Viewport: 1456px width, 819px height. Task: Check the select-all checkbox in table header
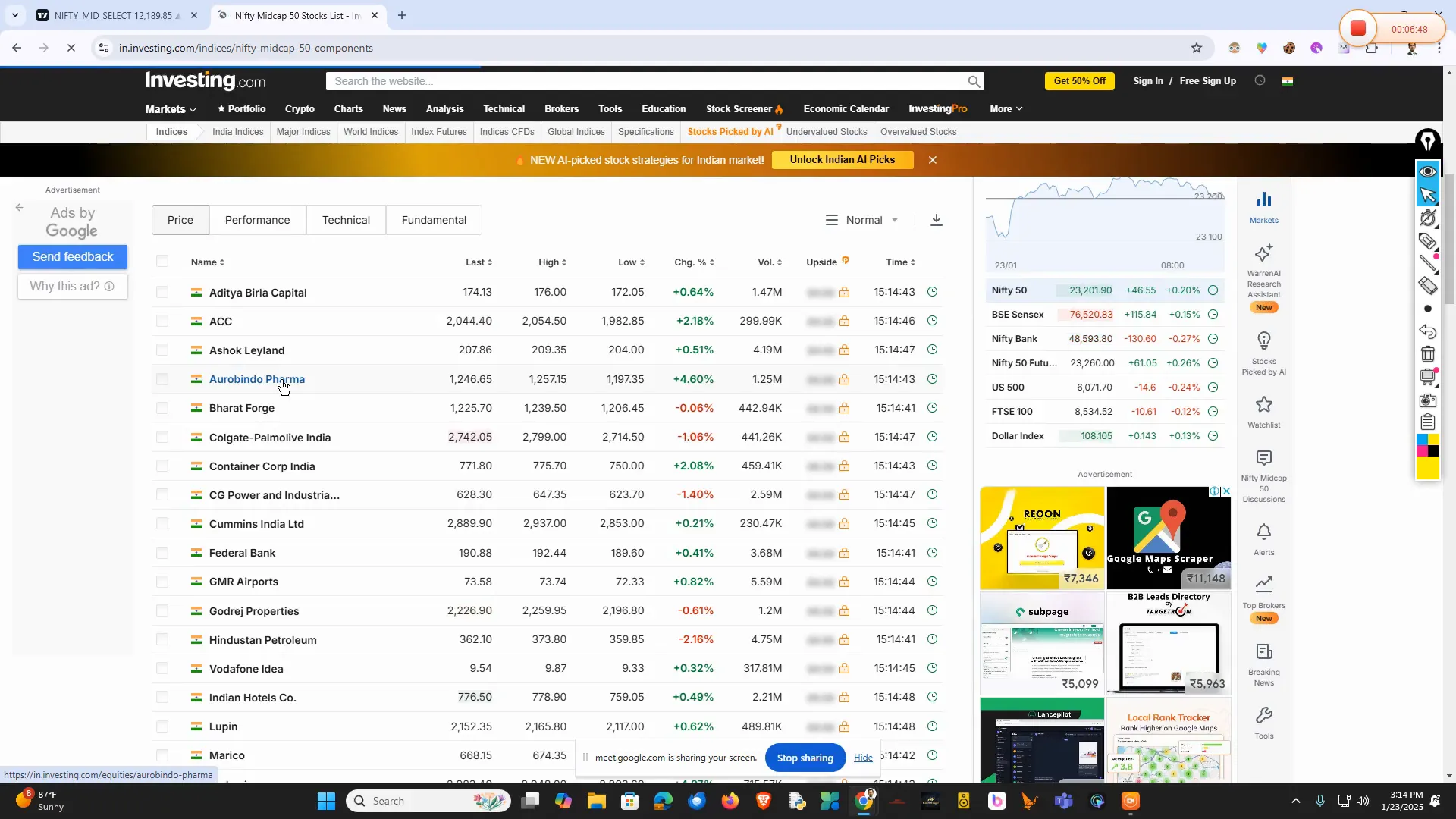click(162, 262)
